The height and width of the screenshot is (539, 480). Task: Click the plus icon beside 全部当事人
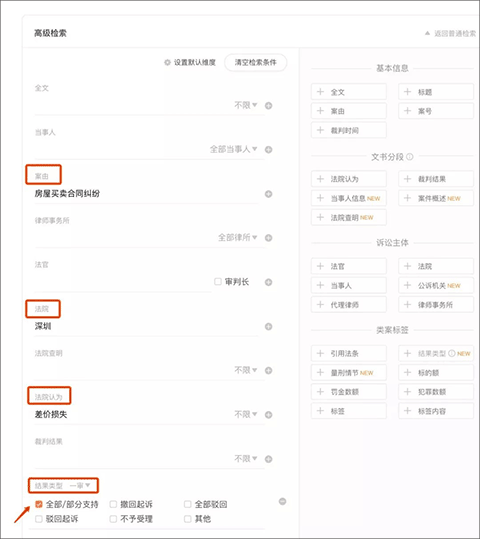coord(269,150)
